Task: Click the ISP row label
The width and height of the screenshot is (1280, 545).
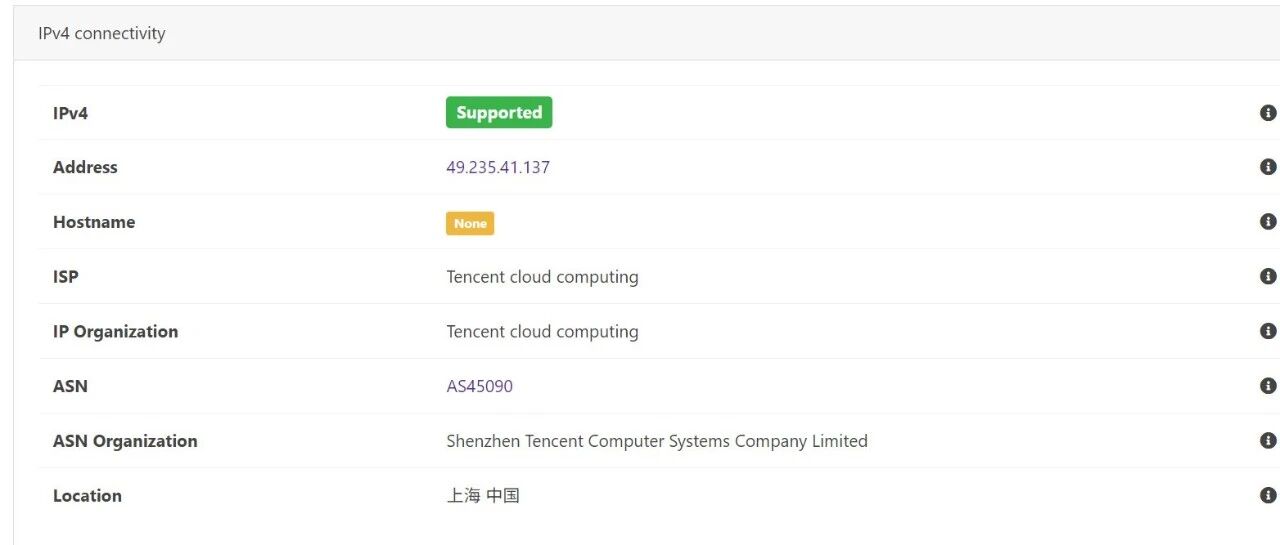Action: (x=66, y=277)
